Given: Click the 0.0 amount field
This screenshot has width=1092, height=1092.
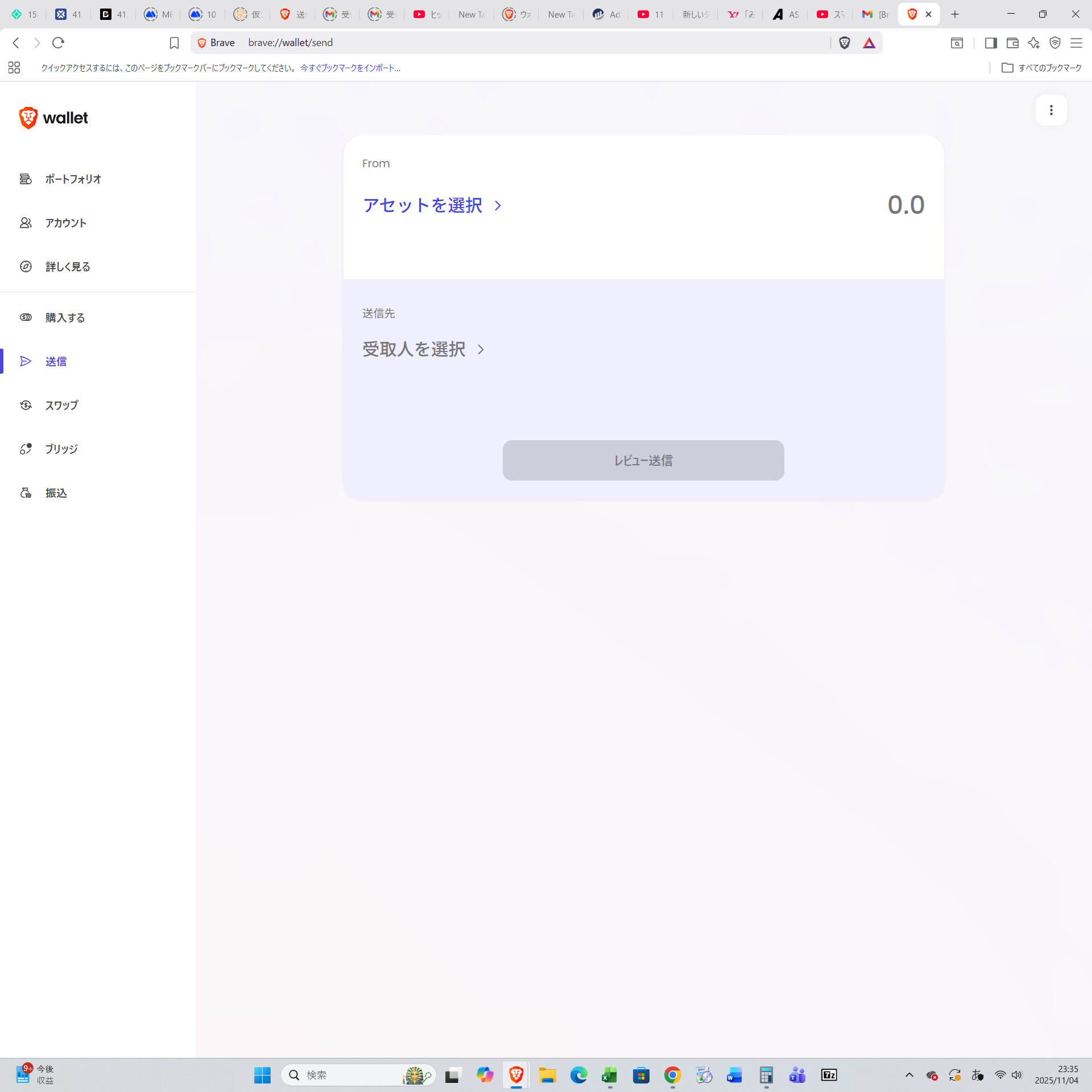Looking at the screenshot, I should (x=905, y=205).
